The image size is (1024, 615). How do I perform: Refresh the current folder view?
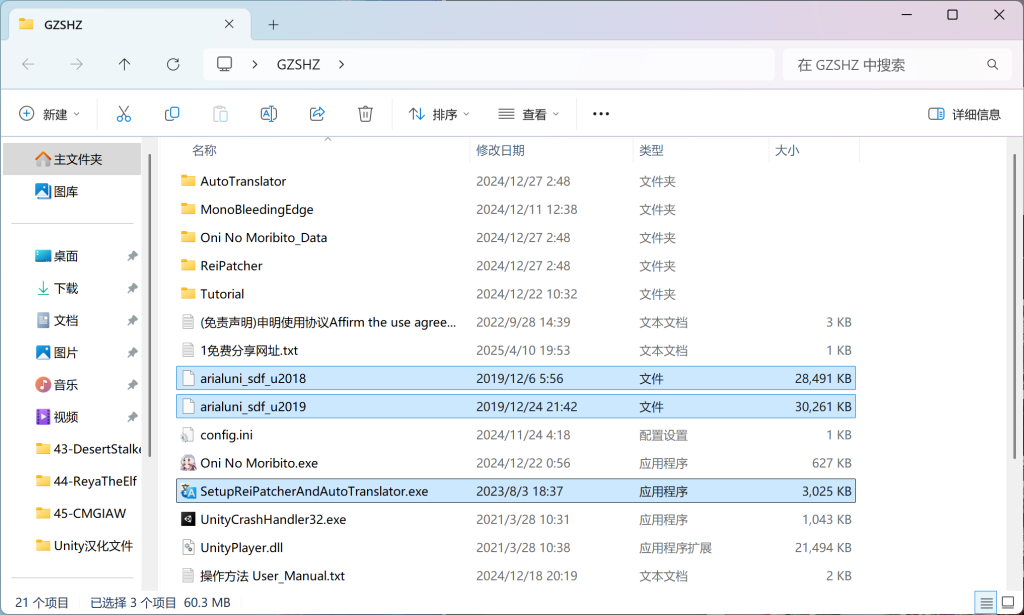173,64
